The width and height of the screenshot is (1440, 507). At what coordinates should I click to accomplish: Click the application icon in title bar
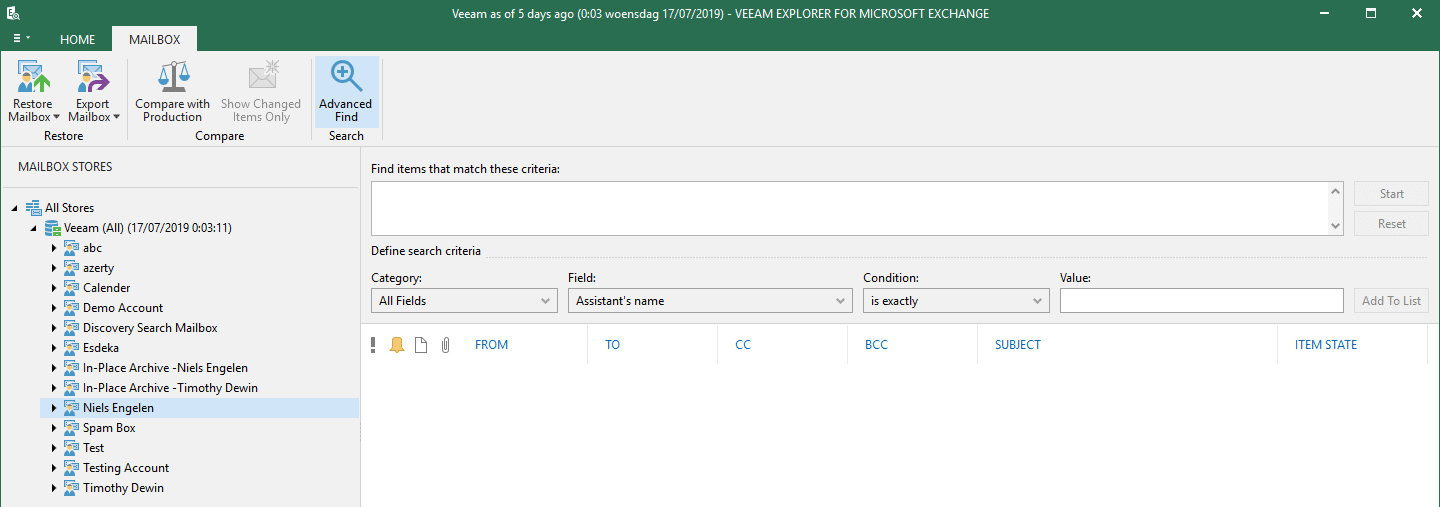pyautogui.click(x=12, y=13)
